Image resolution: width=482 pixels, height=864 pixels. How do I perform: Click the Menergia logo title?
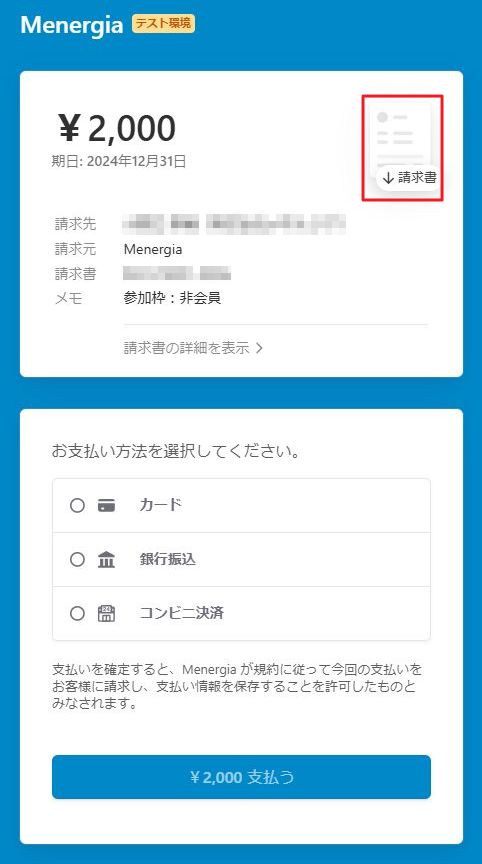72,25
